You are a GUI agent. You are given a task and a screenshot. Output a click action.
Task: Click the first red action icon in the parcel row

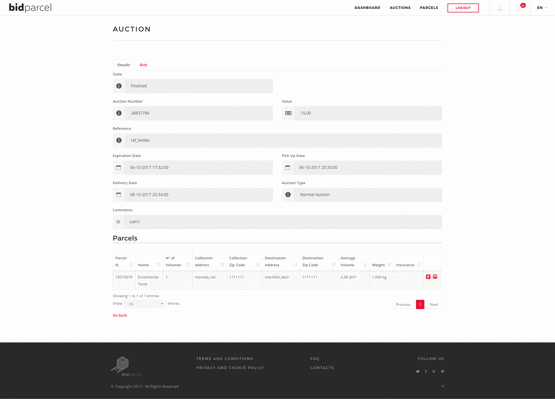click(x=428, y=277)
